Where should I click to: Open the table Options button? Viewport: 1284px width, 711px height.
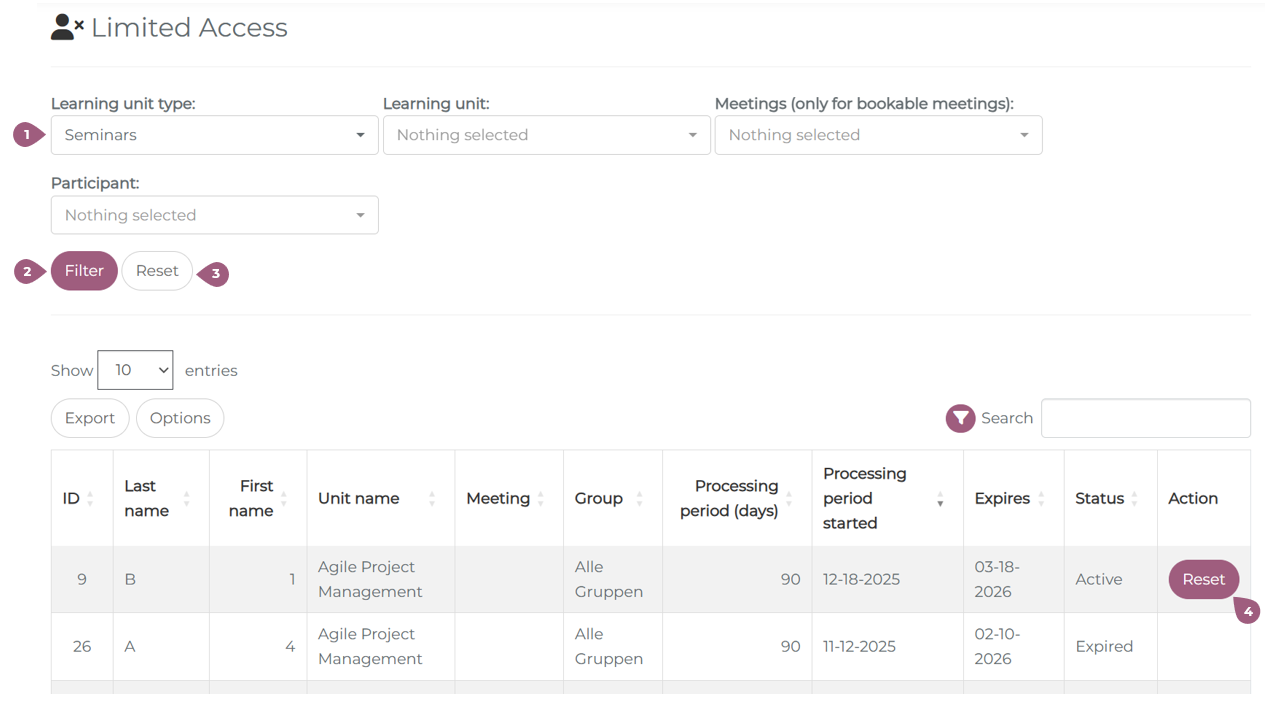pyautogui.click(x=180, y=418)
